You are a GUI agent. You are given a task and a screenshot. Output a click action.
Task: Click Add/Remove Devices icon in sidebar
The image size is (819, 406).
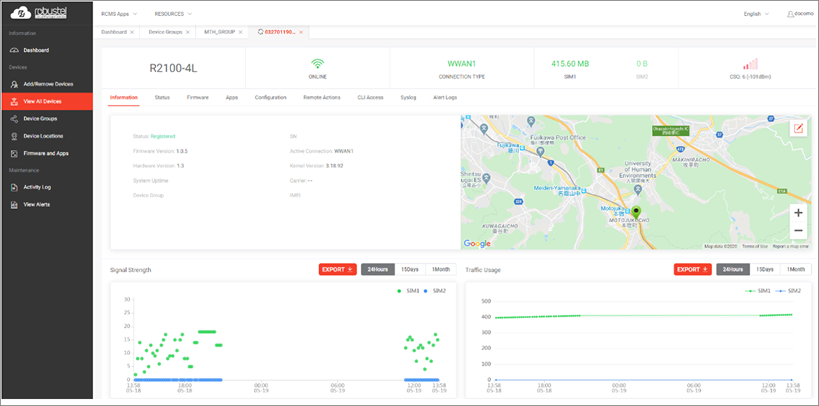[15, 84]
